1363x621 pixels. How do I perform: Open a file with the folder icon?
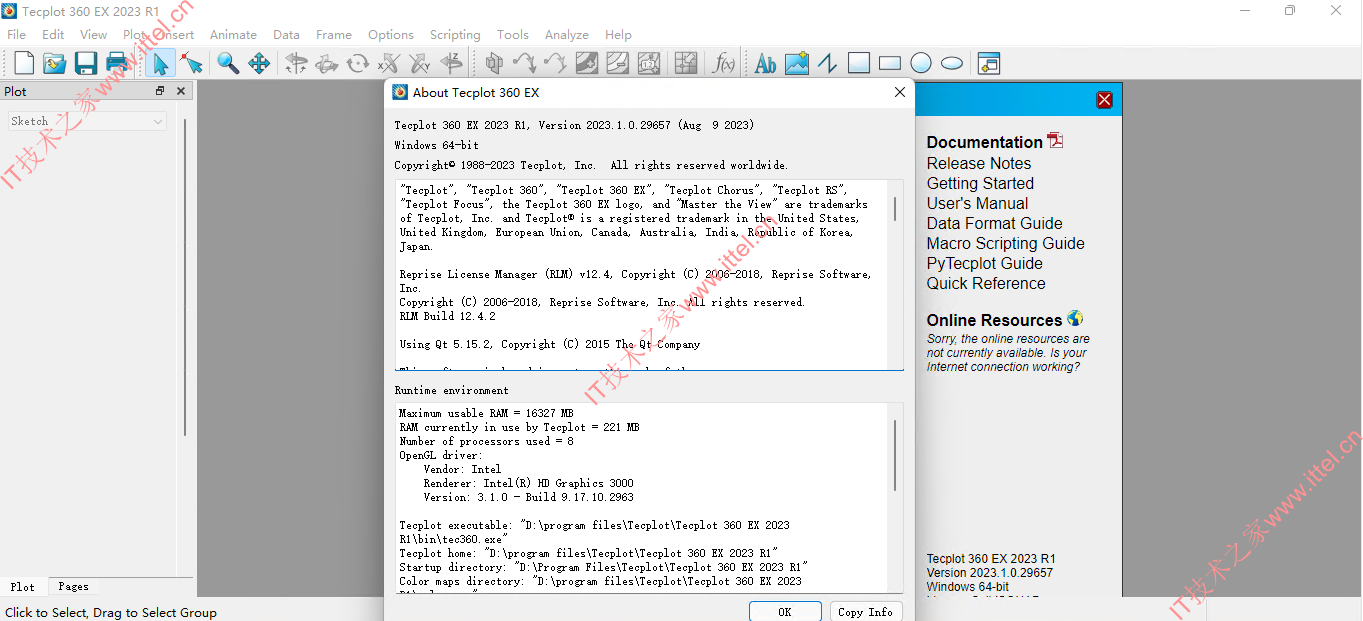[x=55, y=63]
